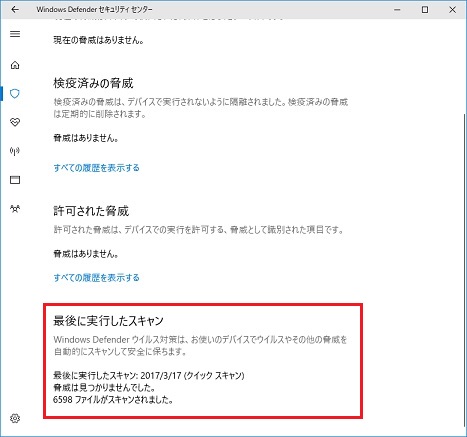Click the 6598 files scanned line
The height and width of the screenshot is (437, 467).
(113, 399)
